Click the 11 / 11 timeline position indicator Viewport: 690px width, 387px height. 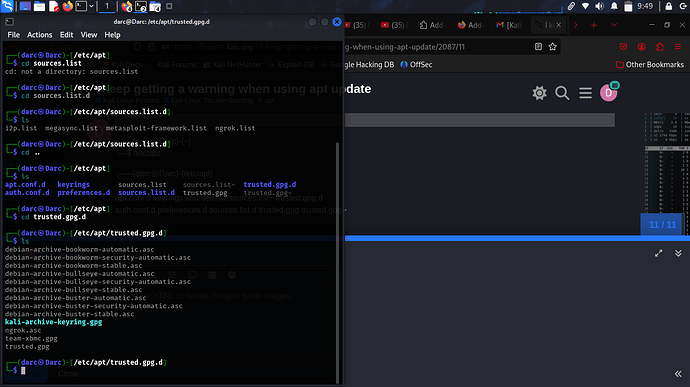coord(662,225)
